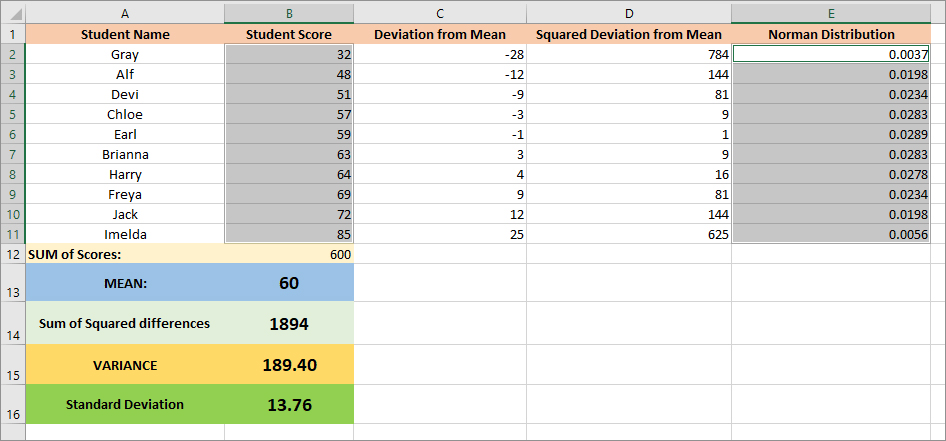Select the MEAN value cell showing 60
Screen dimensions: 946x441
coord(289,284)
